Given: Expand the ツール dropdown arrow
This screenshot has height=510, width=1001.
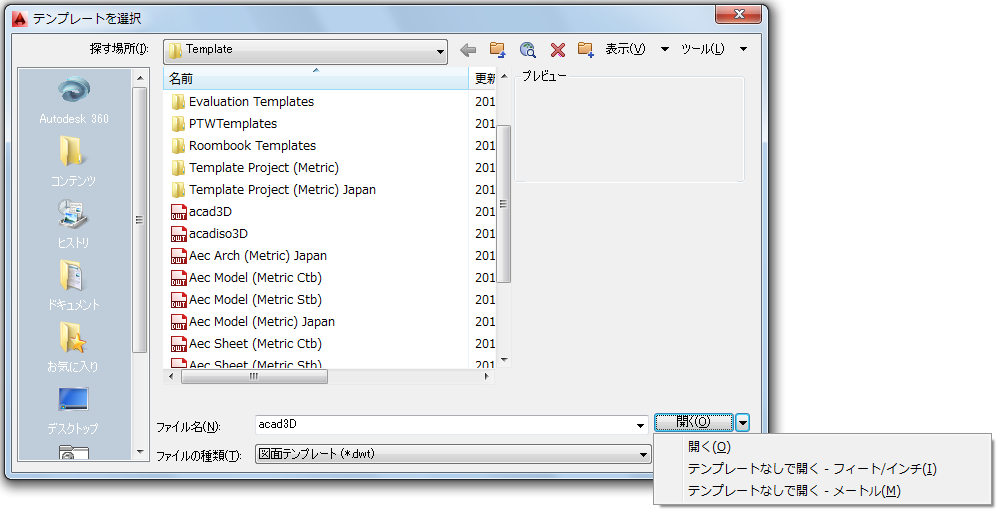Looking at the screenshot, I should click(x=743, y=49).
